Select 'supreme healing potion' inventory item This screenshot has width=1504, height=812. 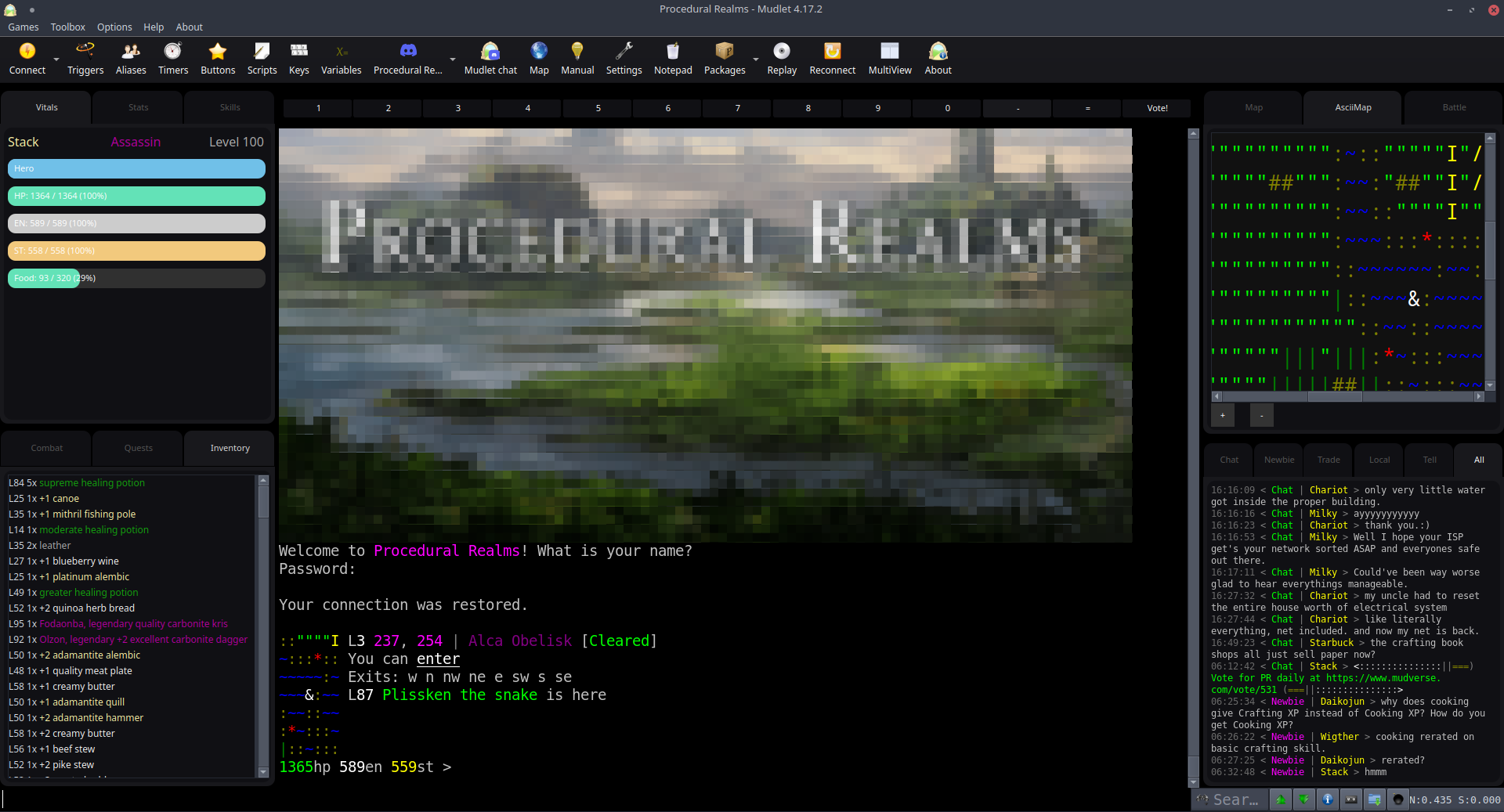[92, 483]
